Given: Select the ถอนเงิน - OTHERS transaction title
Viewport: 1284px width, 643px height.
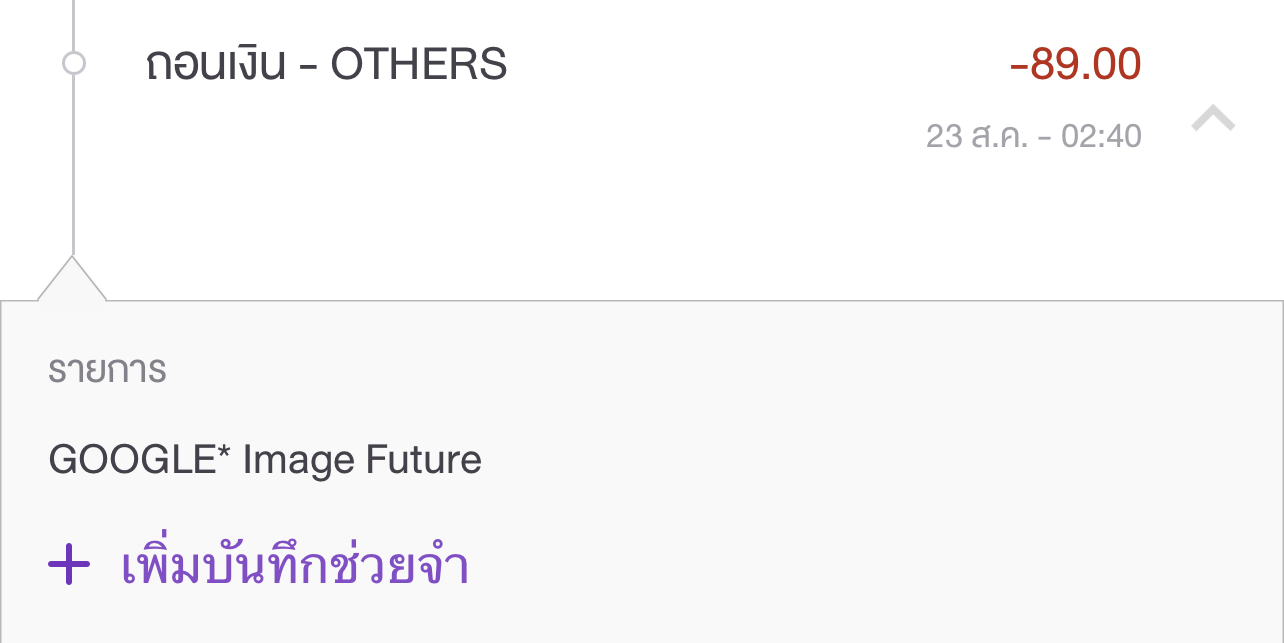Looking at the screenshot, I should [x=326, y=65].
